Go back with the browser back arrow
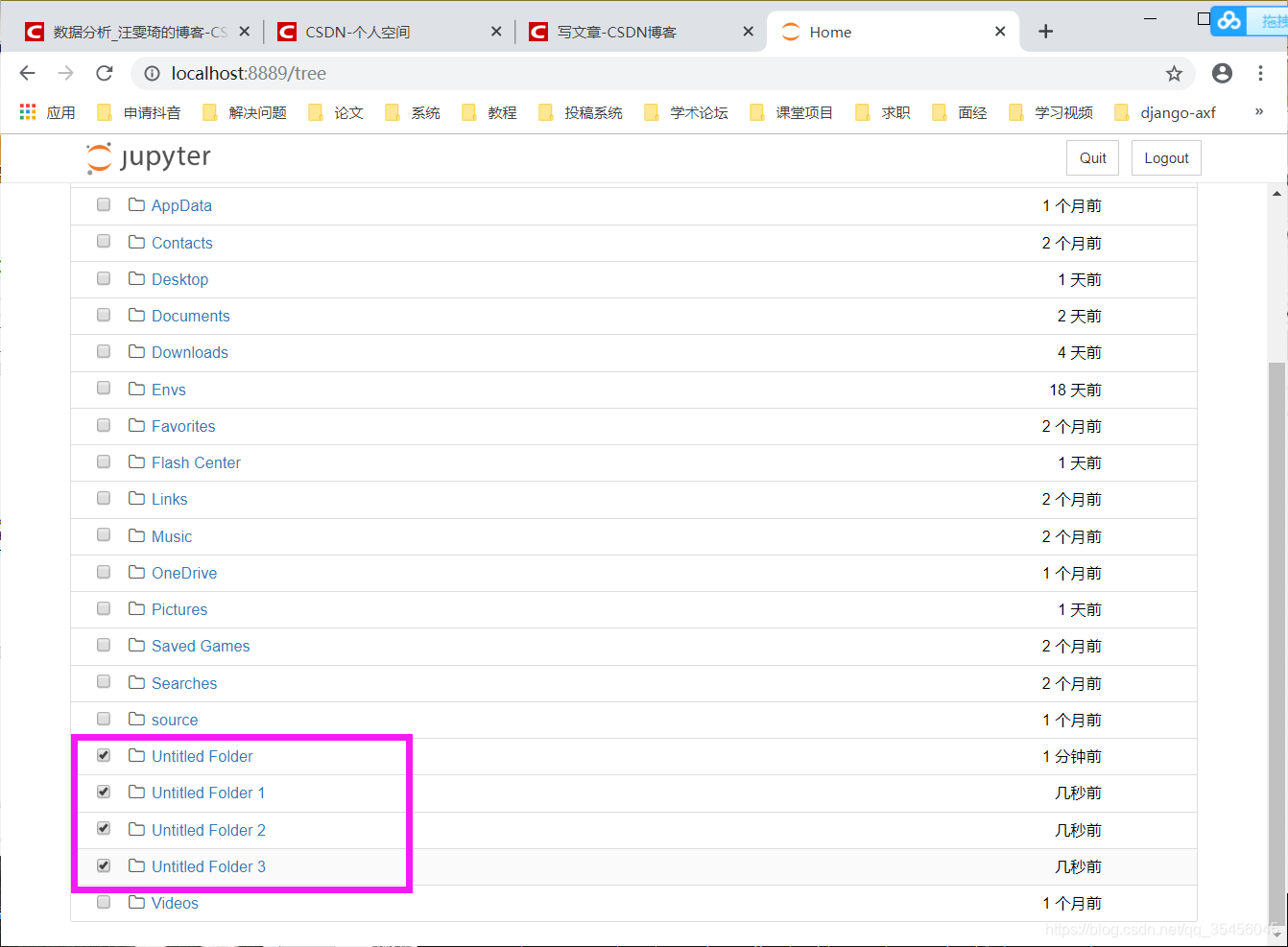The height and width of the screenshot is (947, 1288). (x=27, y=73)
